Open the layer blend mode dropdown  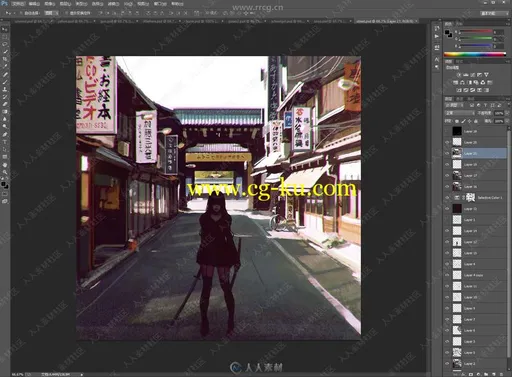pos(459,113)
